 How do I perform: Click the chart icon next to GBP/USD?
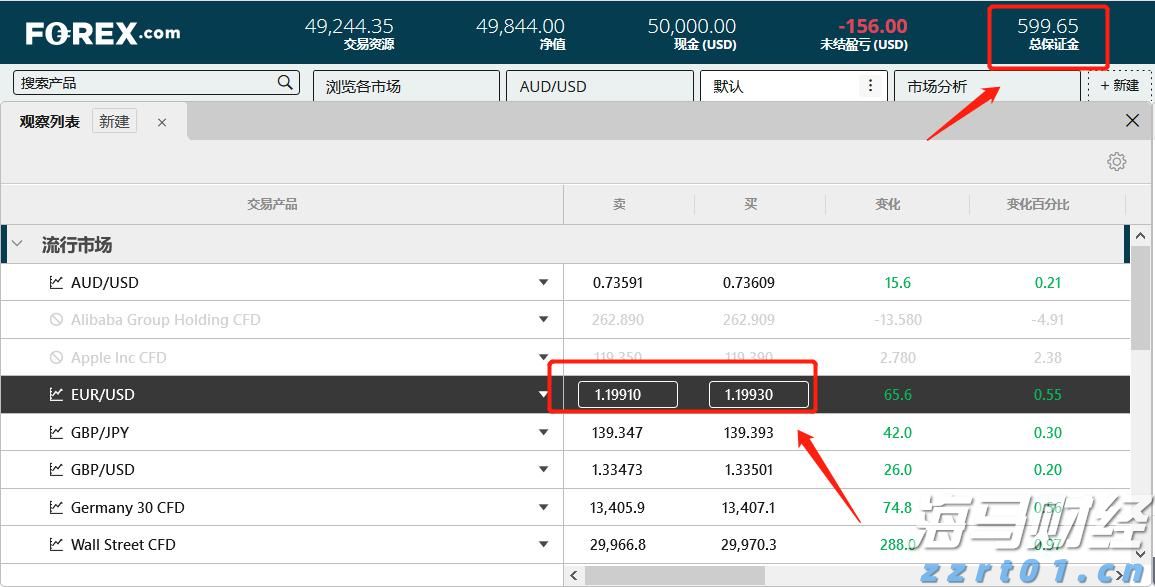click(57, 469)
